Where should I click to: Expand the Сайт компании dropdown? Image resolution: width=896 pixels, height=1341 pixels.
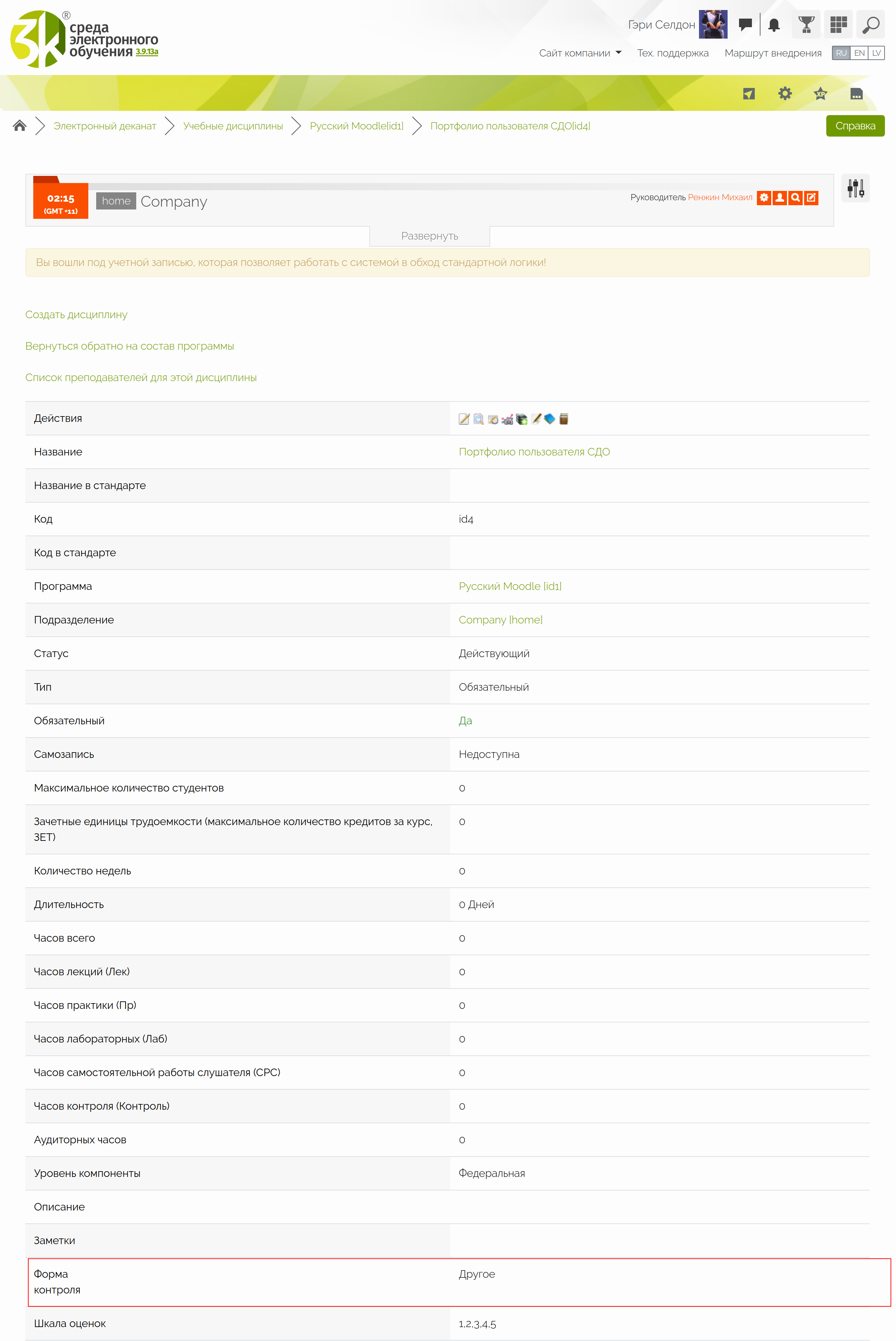580,53
